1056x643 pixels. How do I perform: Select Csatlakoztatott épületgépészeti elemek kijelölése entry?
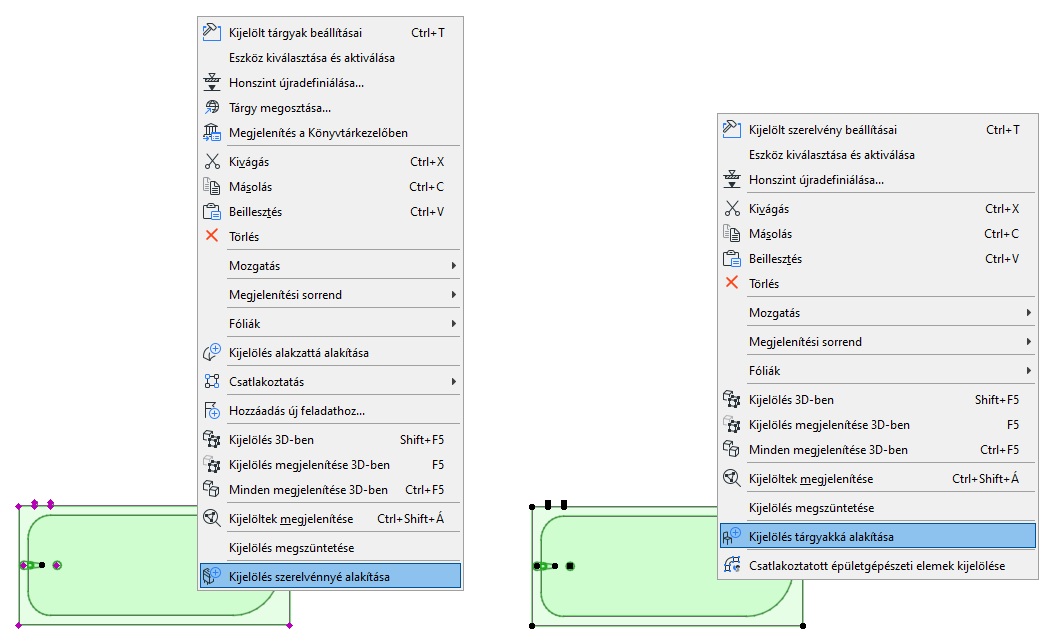878,566
